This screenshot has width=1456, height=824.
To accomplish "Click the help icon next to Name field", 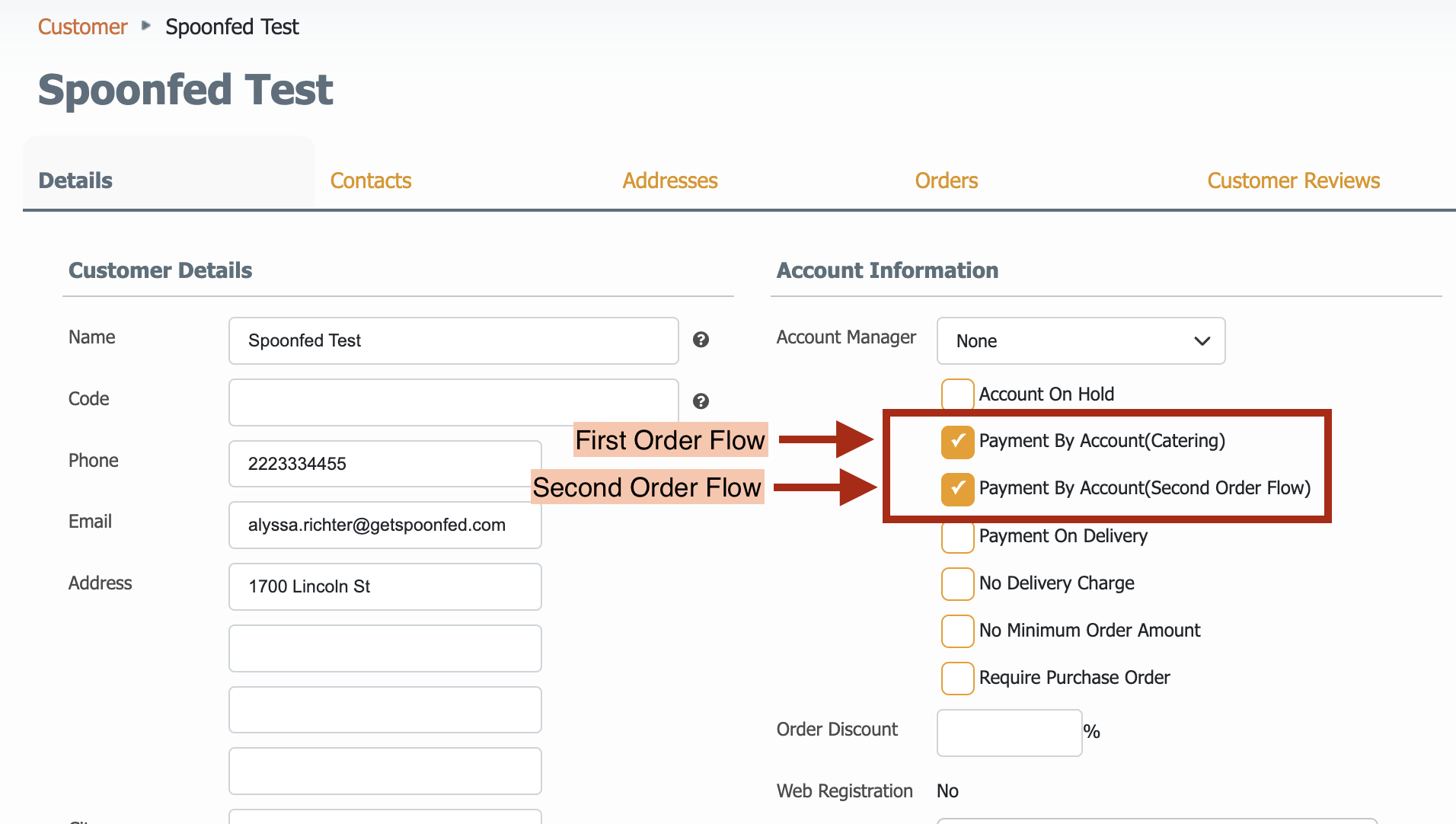I will (x=701, y=340).
